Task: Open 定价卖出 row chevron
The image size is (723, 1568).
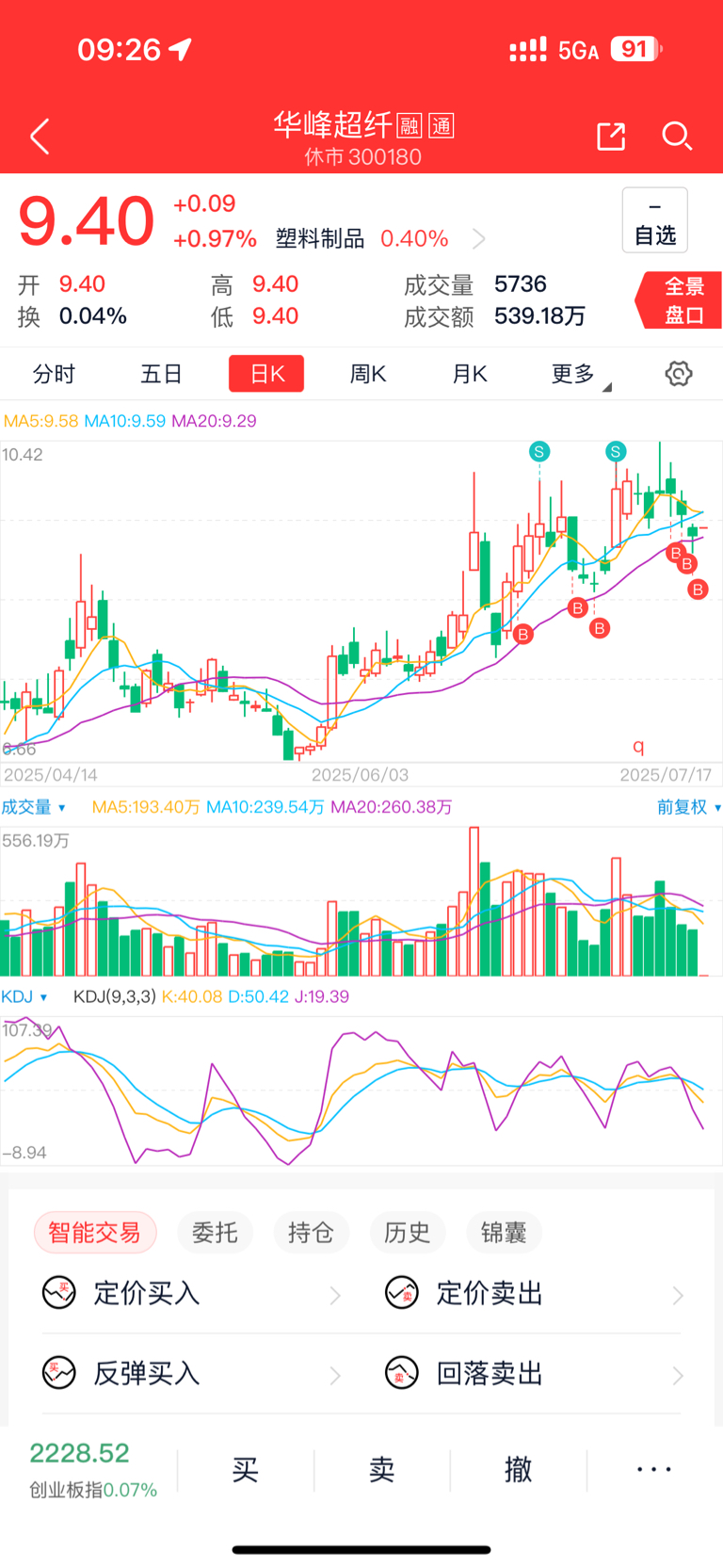Action: (x=678, y=1296)
